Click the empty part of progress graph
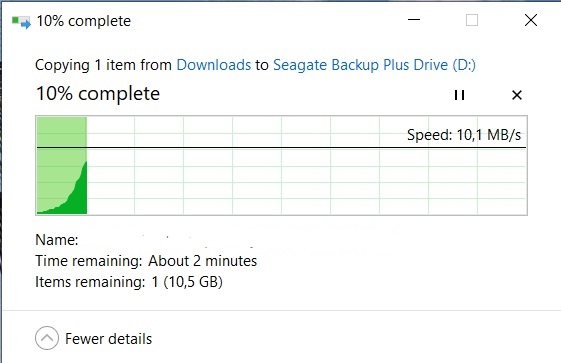 pos(306,181)
